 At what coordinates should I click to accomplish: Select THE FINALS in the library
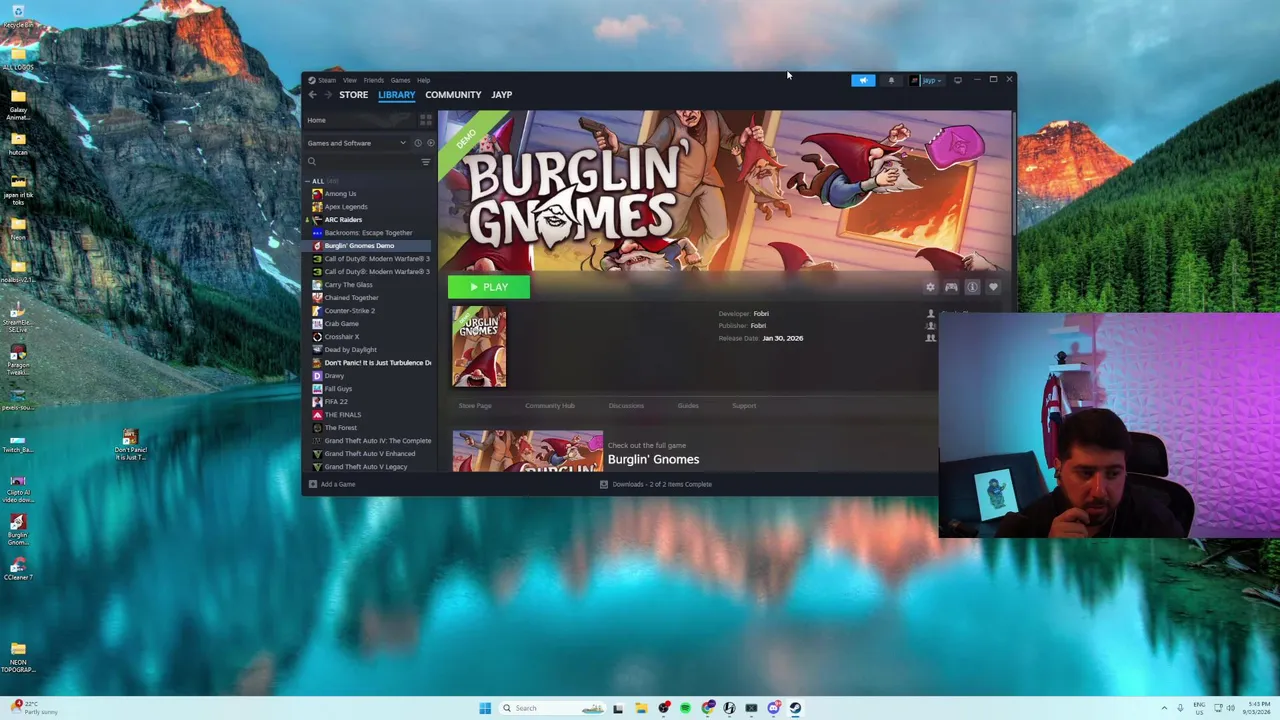coord(343,415)
